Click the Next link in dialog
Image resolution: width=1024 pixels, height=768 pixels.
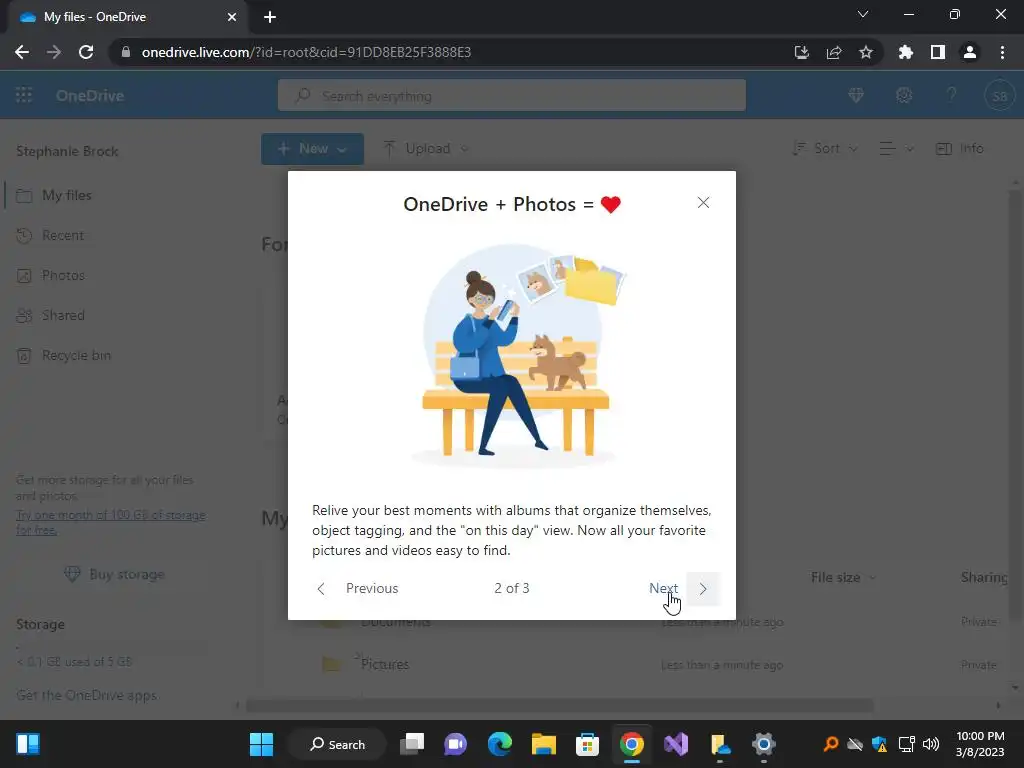coord(664,588)
